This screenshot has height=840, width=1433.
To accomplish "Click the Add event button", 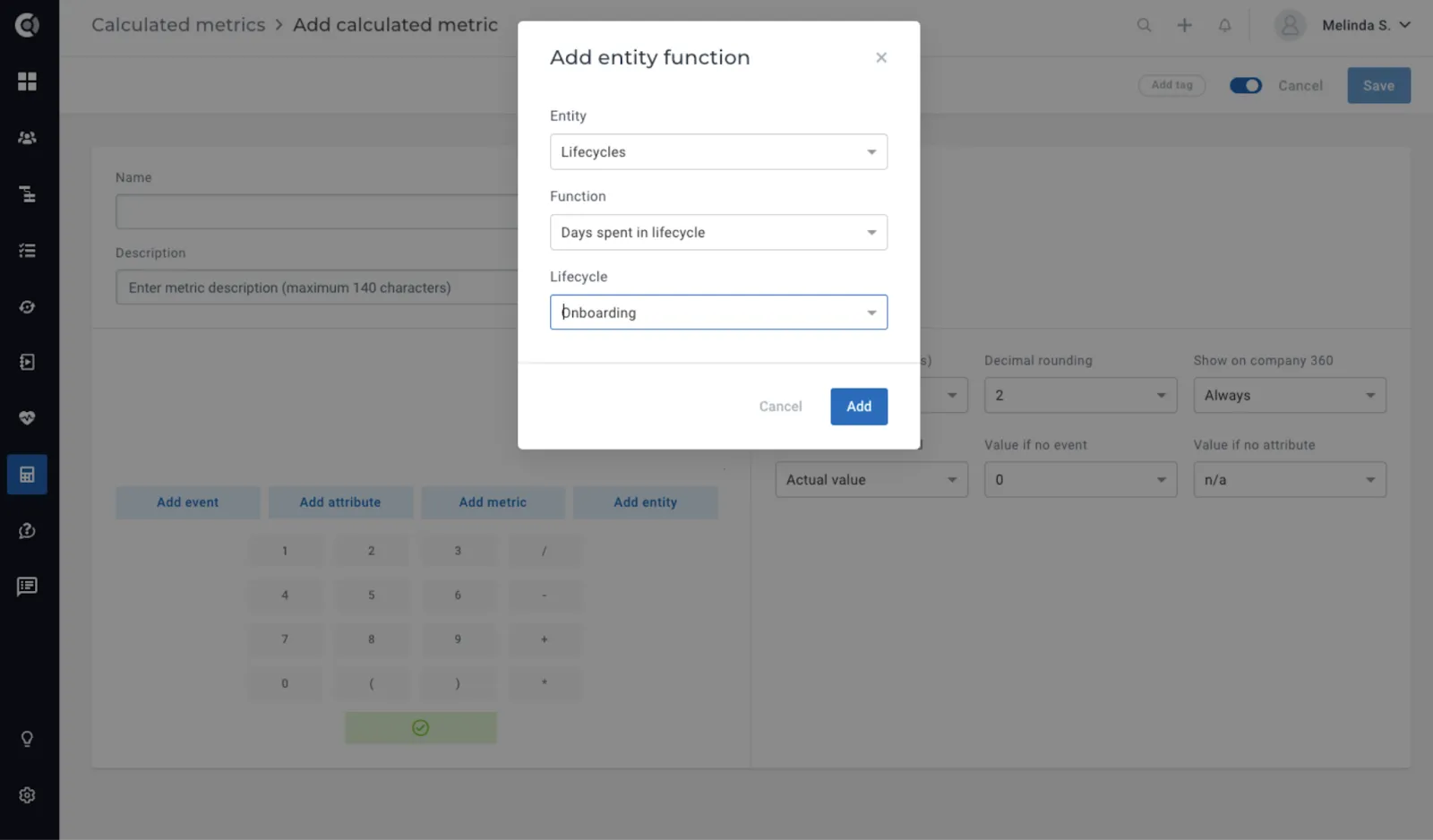I will tap(188, 502).
